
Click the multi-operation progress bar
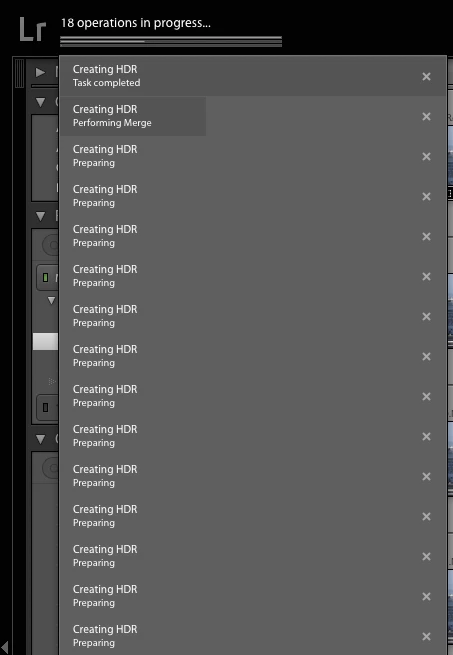[x=171, y=41]
